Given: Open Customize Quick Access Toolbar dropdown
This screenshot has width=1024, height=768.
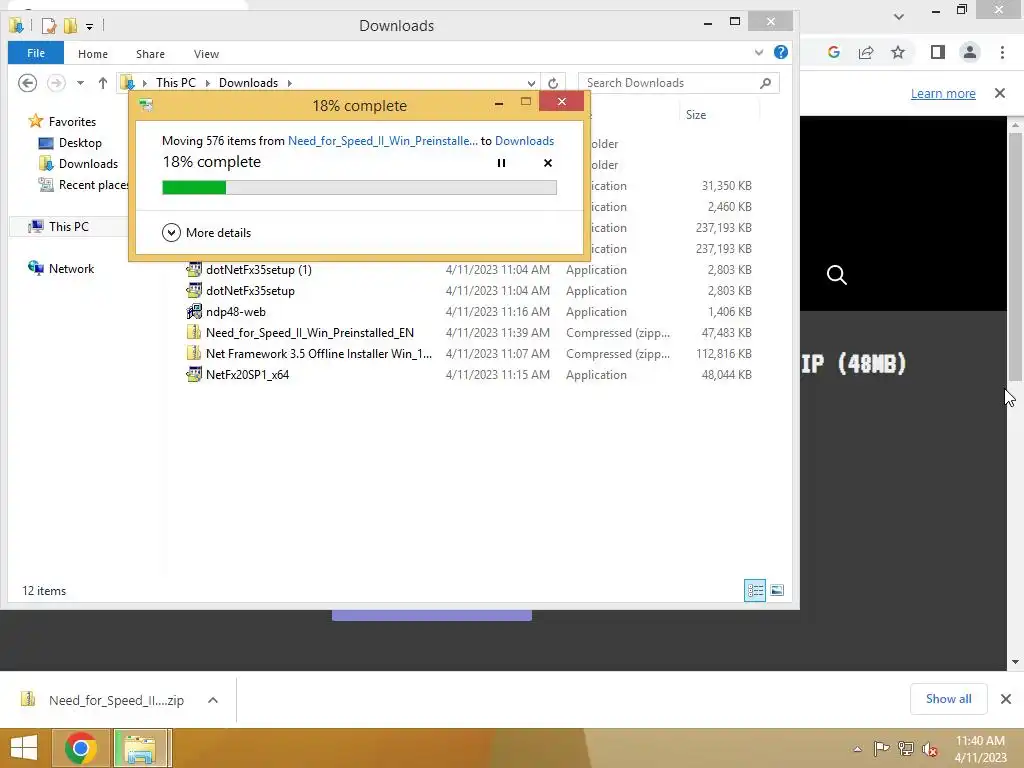Looking at the screenshot, I should pos(89,26).
